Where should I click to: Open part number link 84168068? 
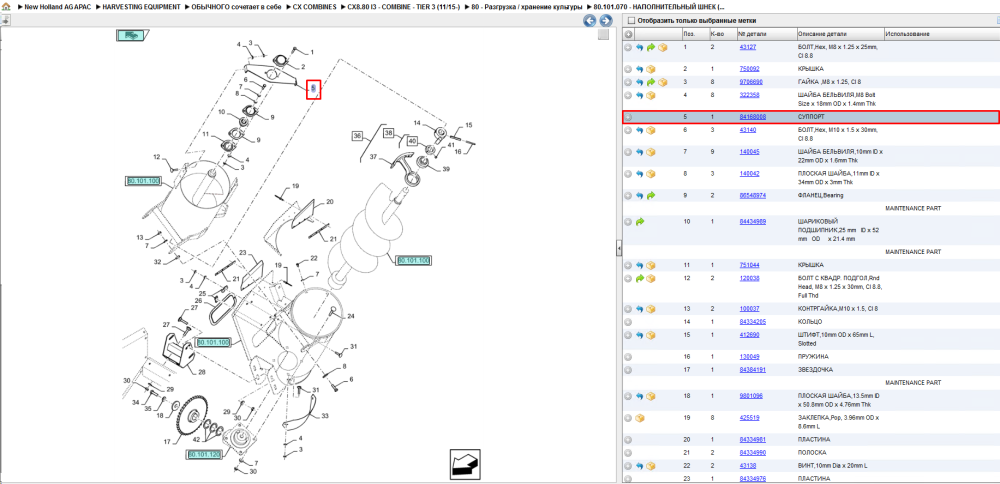pos(753,117)
